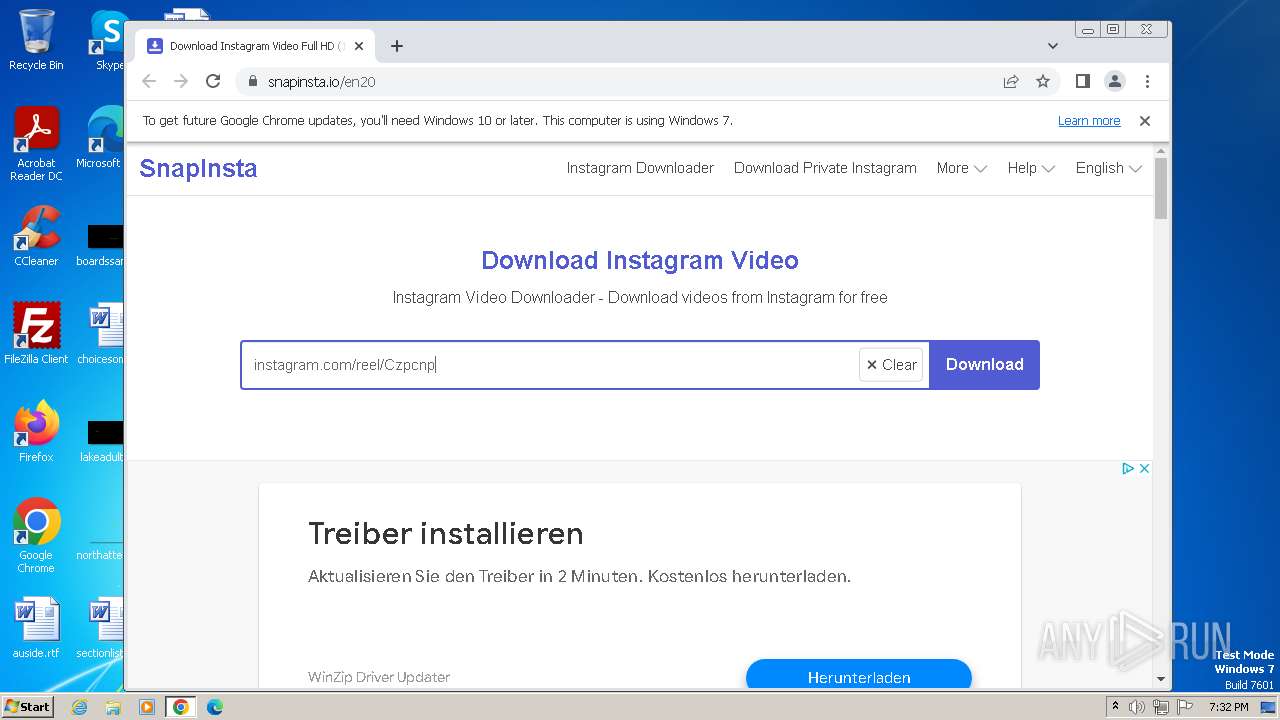
Task: Open Google Chrome desktop icon
Action: 36,536
